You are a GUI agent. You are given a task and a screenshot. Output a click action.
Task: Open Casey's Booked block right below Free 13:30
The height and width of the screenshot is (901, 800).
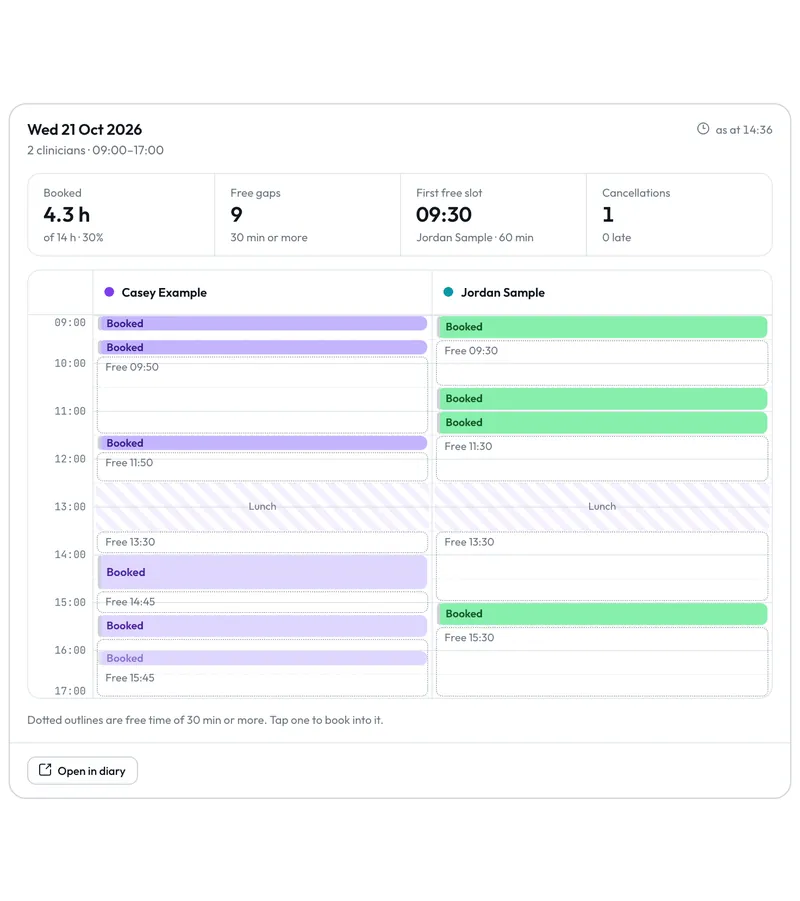click(x=263, y=572)
